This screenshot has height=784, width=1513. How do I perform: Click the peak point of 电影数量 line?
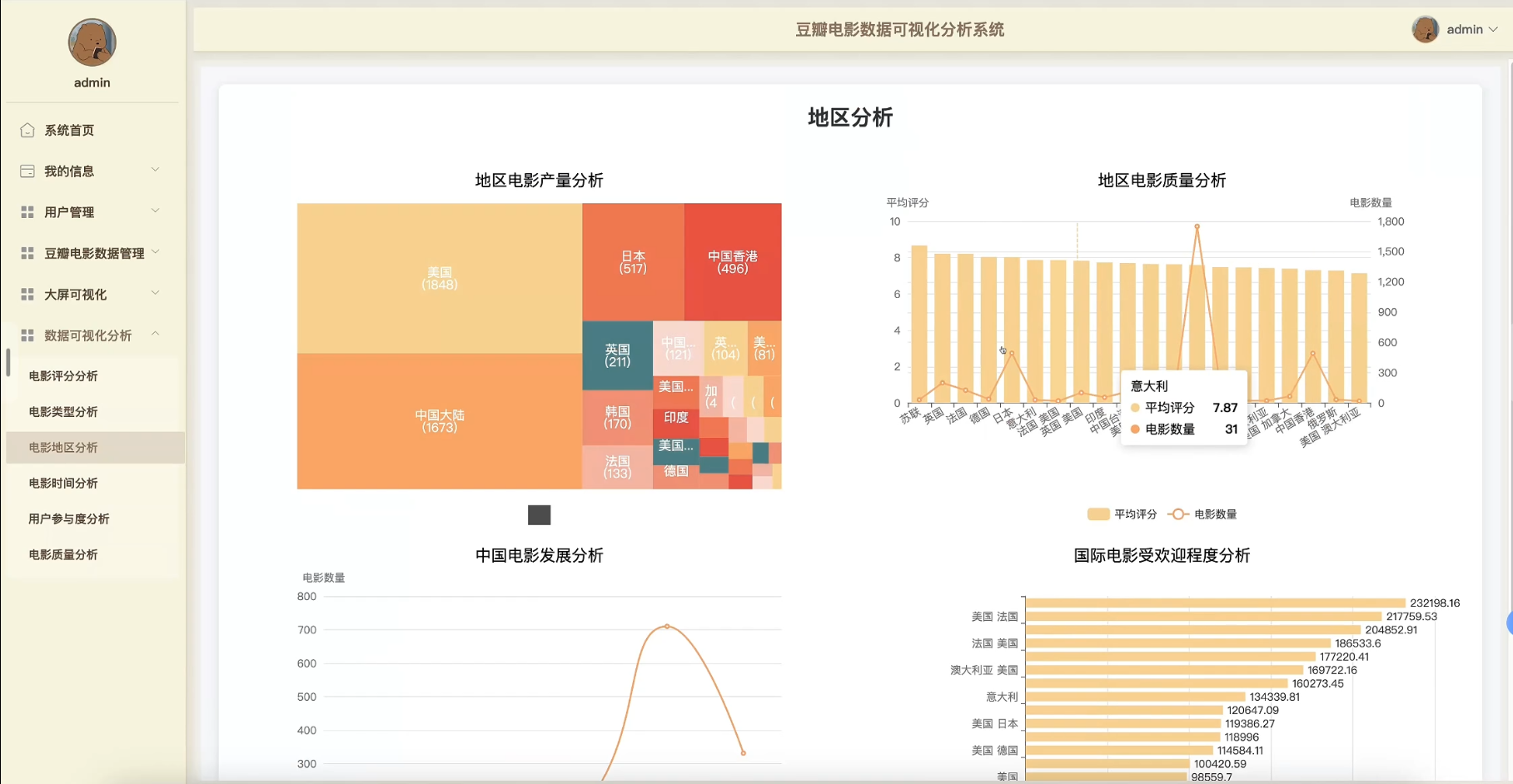[x=1197, y=226]
